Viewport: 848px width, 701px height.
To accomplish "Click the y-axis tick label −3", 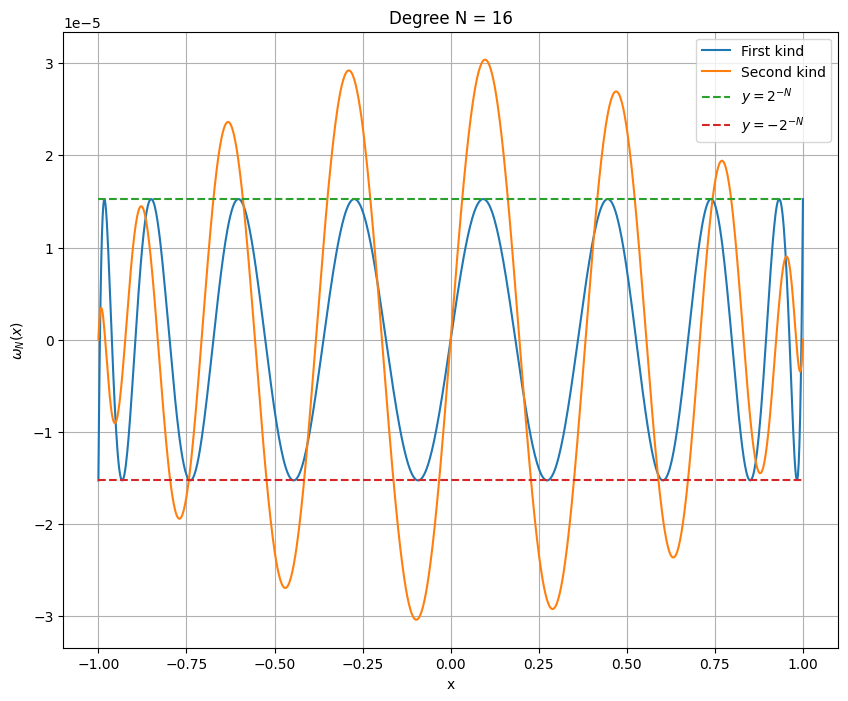I will pyautogui.click(x=44, y=617).
